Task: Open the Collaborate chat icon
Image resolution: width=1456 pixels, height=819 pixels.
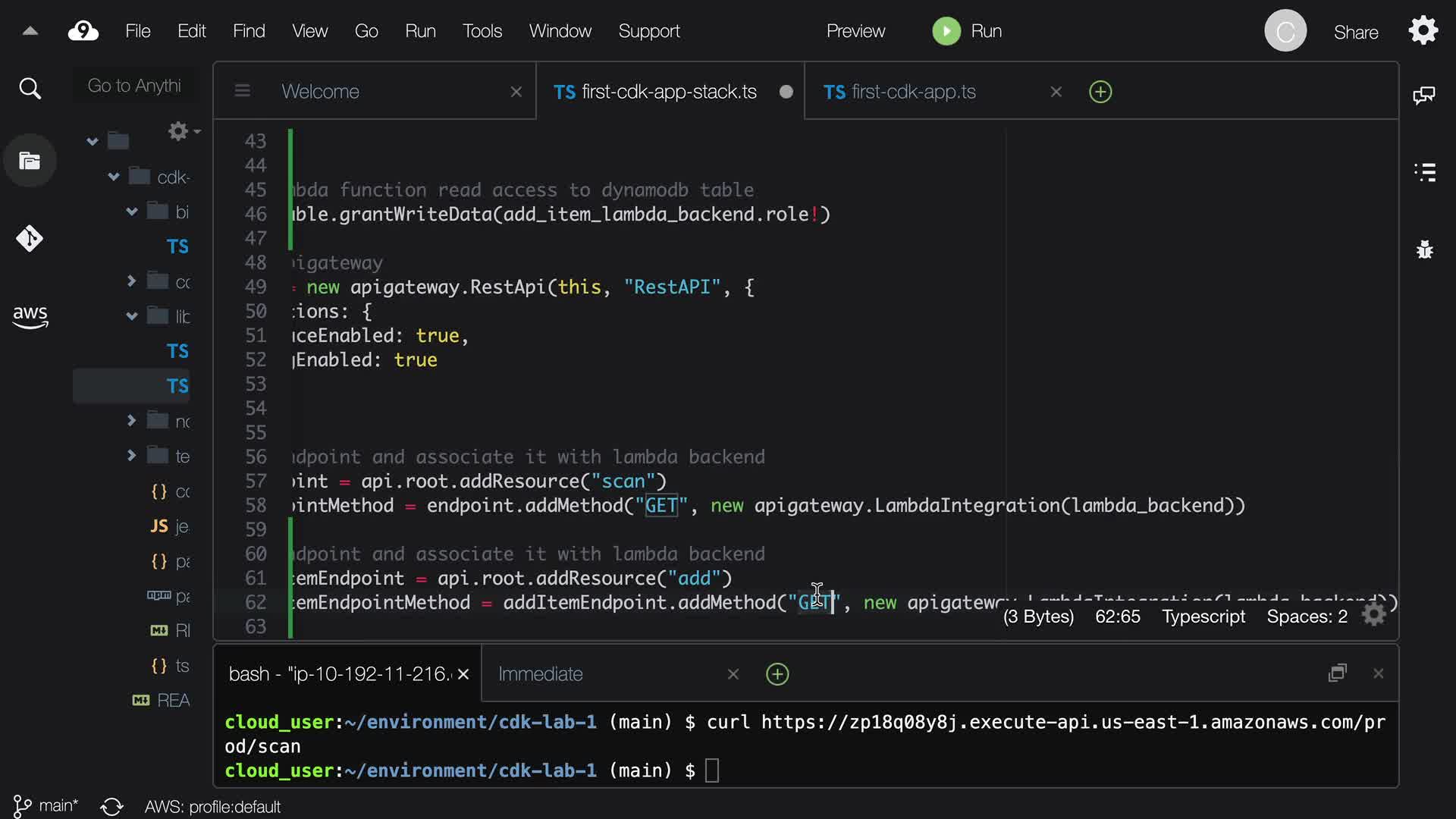Action: pyautogui.click(x=1424, y=96)
